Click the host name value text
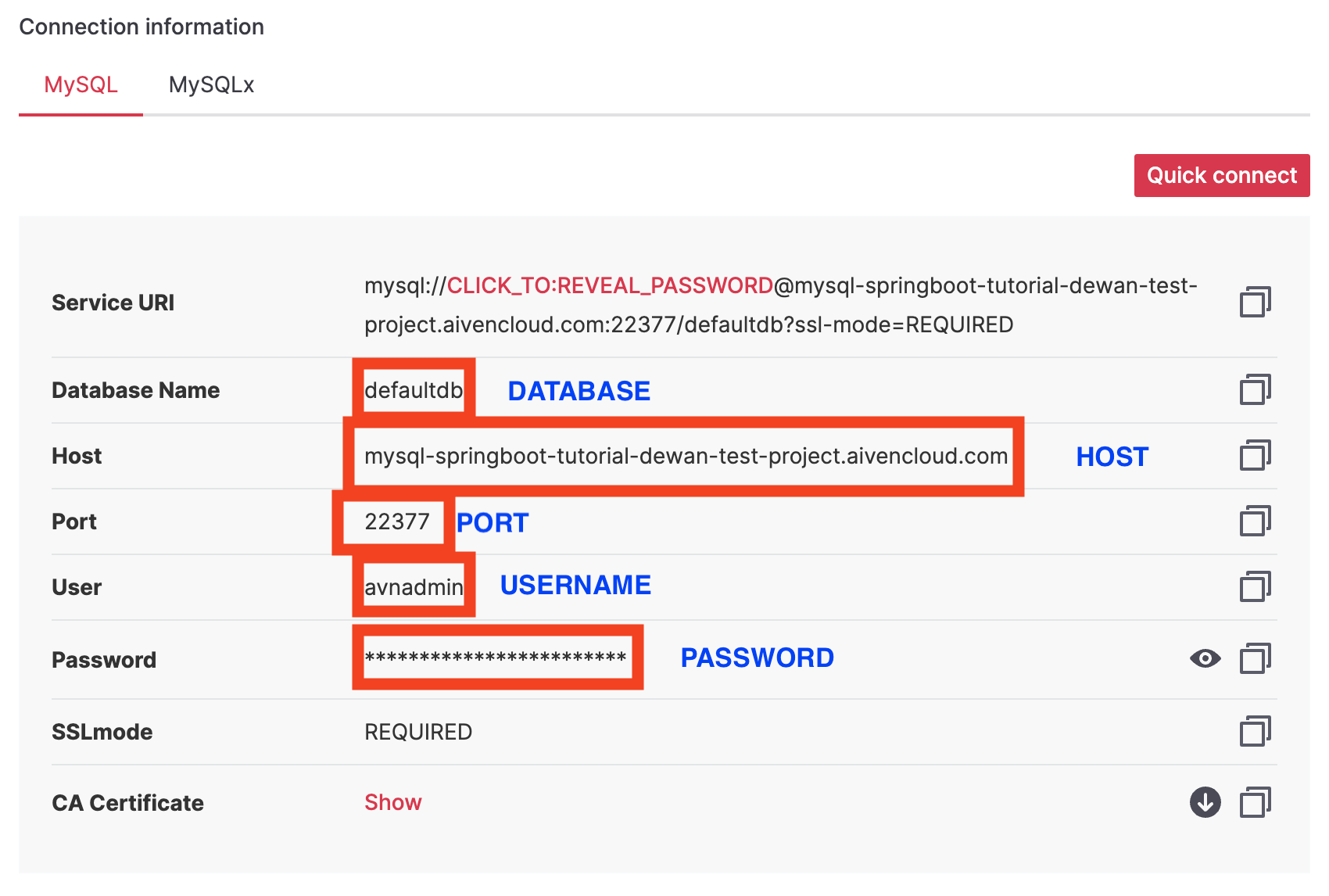Image resolution: width=1329 pixels, height=896 pixels. pos(686,456)
